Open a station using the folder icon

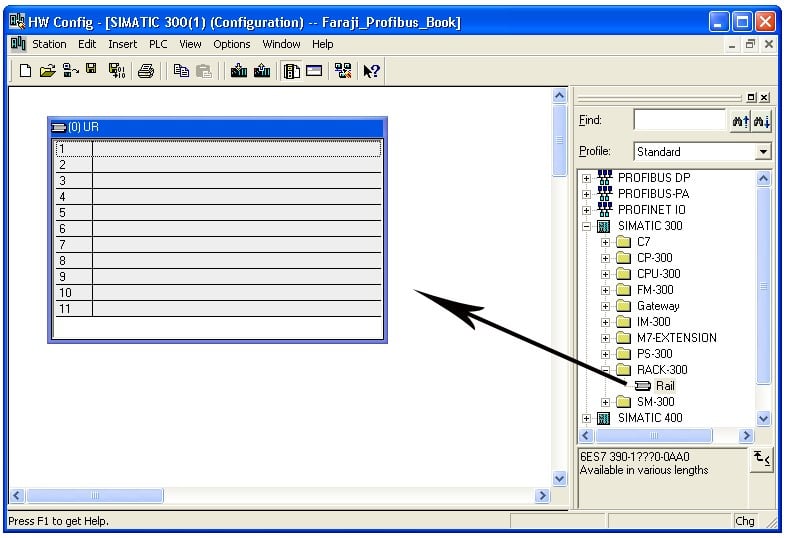coord(47,71)
